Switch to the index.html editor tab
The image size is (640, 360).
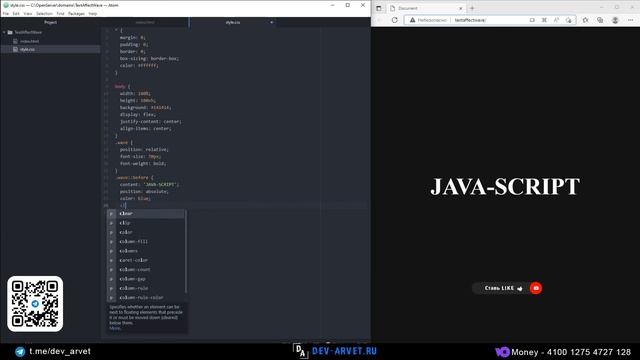coord(145,22)
